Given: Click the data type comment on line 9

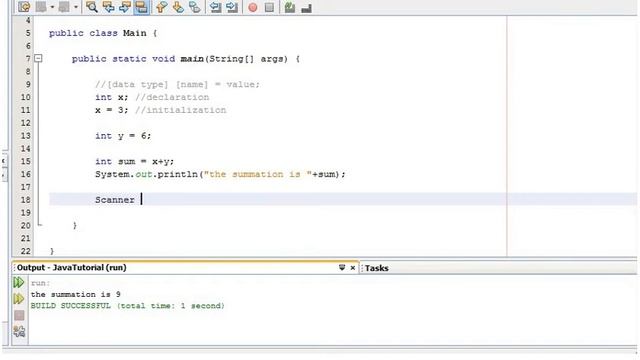Looking at the screenshot, I should point(177,84).
